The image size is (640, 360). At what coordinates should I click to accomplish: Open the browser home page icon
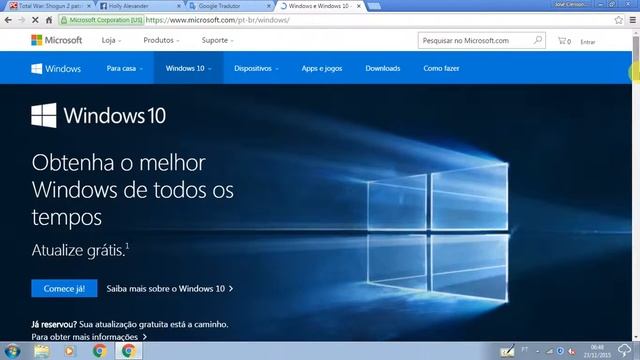coord(49,20)
